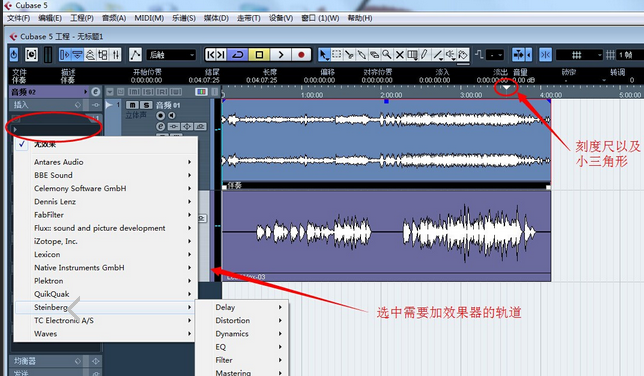Open the 文件(F) menu
644x376 pixels.
point(18,18)
